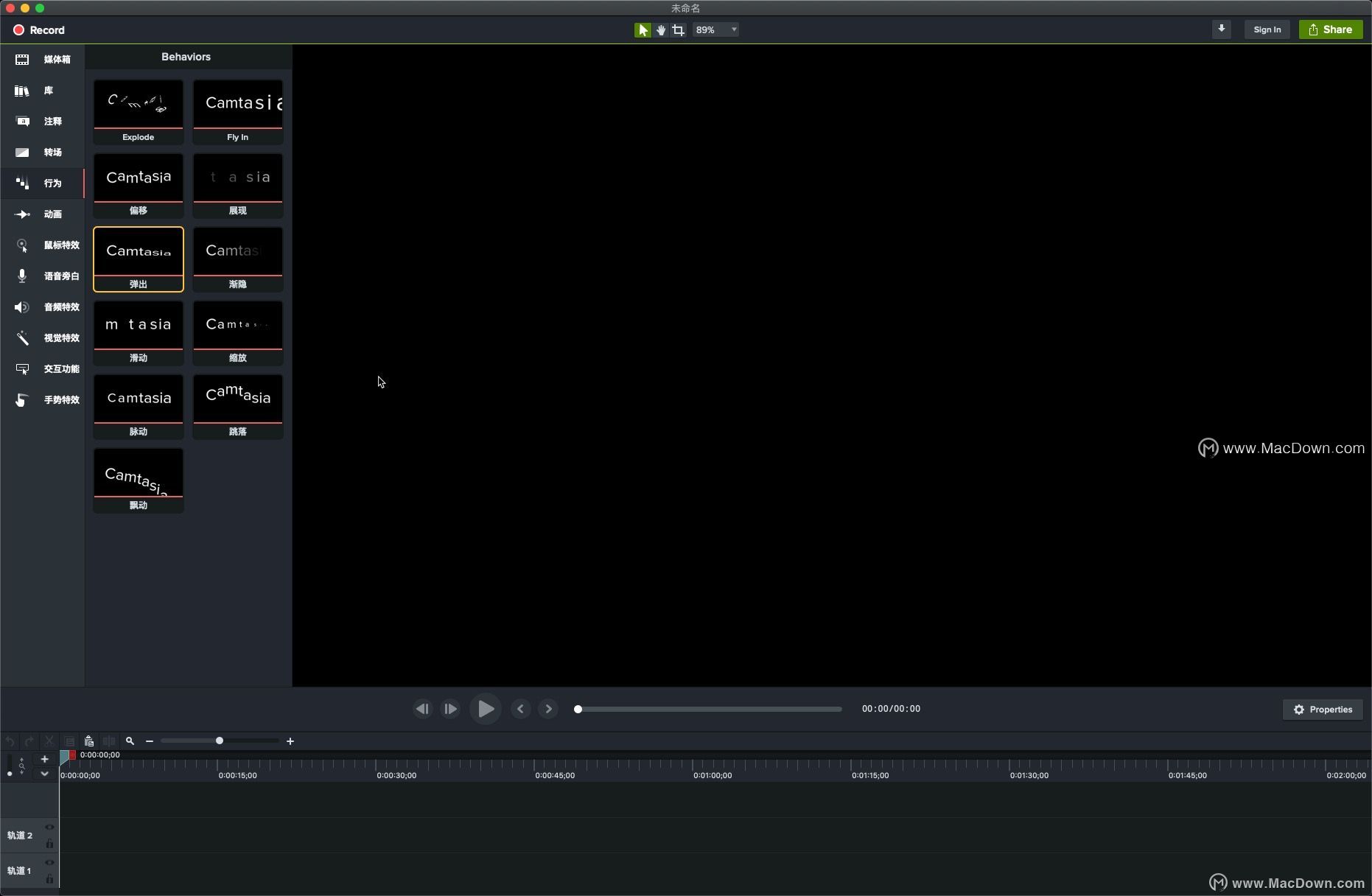Click the copy icon in timeline toolbar
Viewport: 1372px width, 896px height.
pos(69,741)
